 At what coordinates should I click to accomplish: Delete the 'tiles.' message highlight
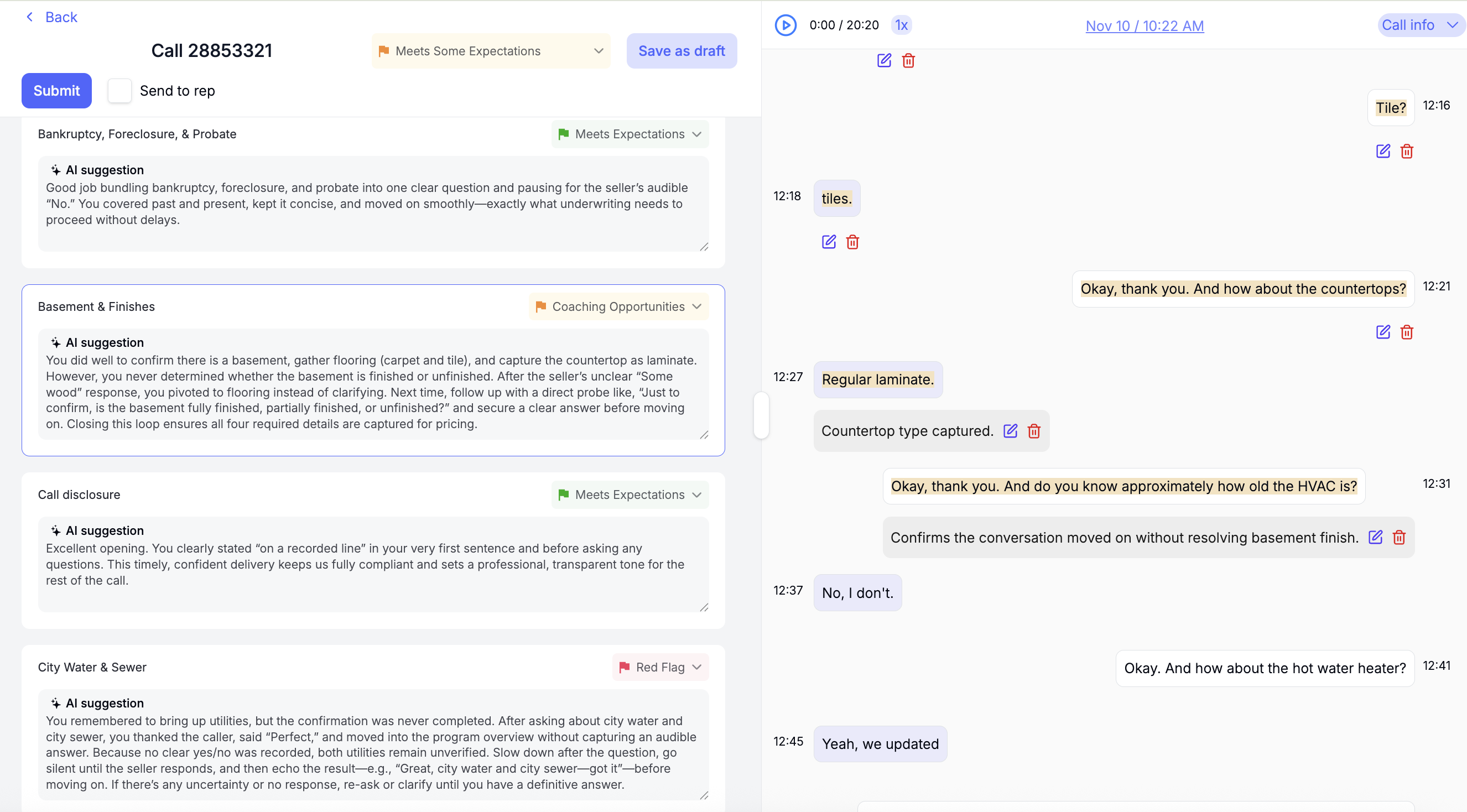pyautogui.click(x=852, y=242)
